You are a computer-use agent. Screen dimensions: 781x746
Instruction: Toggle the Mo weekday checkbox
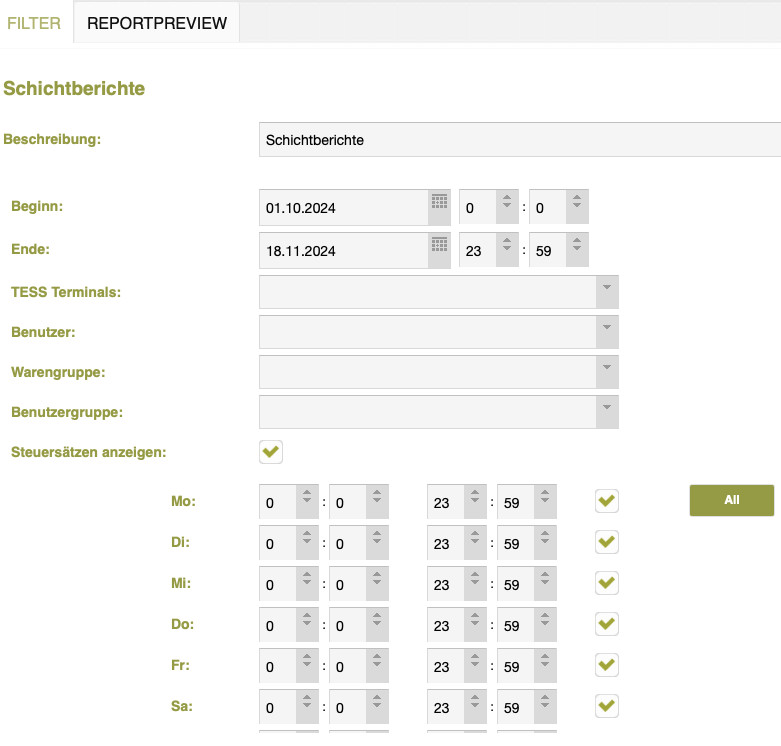[x=607, y=500]
